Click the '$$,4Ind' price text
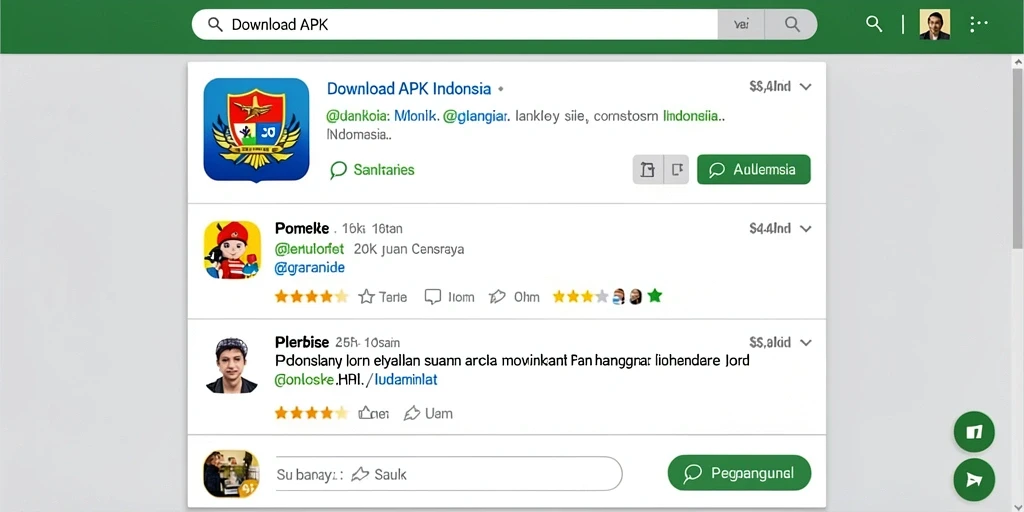The height and width of the screenshot is (512, 1024). point(771,86)
